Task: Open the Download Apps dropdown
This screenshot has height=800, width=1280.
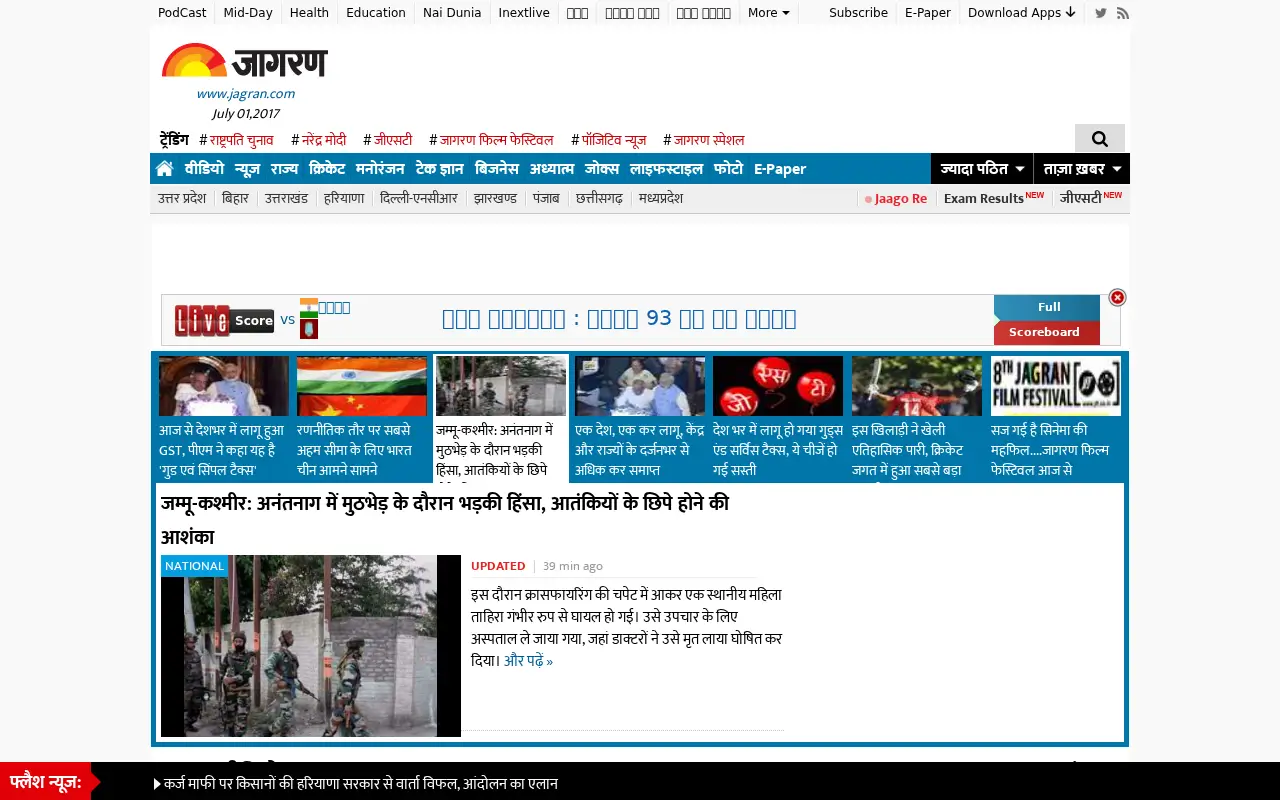Action: click(x=1022, y=13)
